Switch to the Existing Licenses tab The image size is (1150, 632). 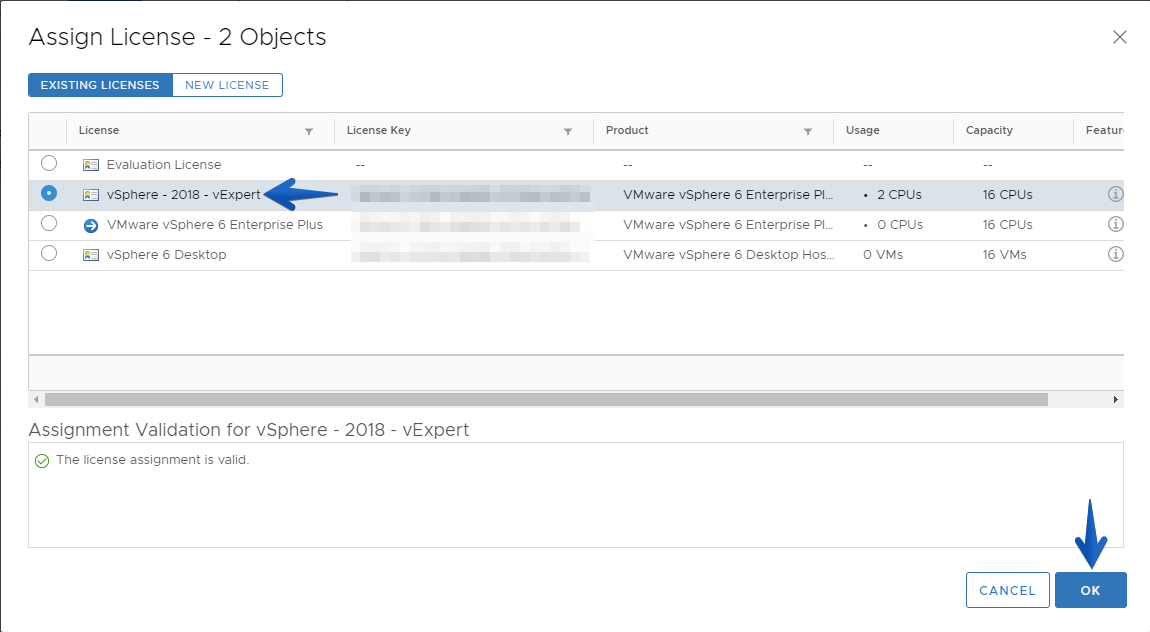(100, 85)
